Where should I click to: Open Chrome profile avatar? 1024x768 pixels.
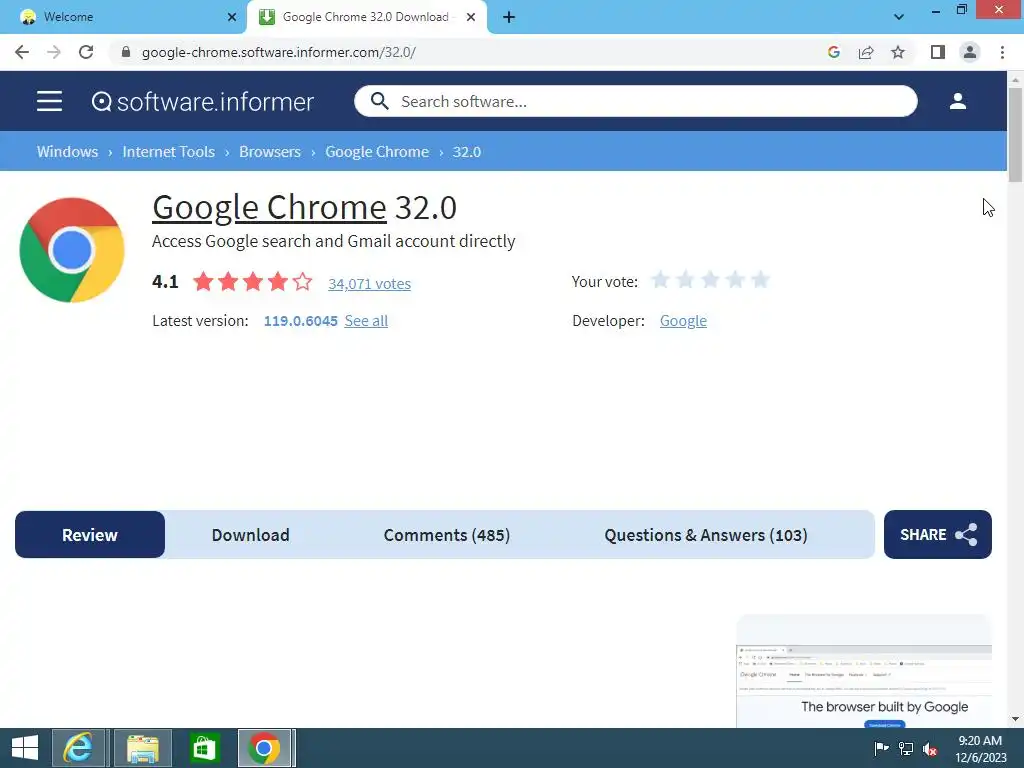point(970,52)
